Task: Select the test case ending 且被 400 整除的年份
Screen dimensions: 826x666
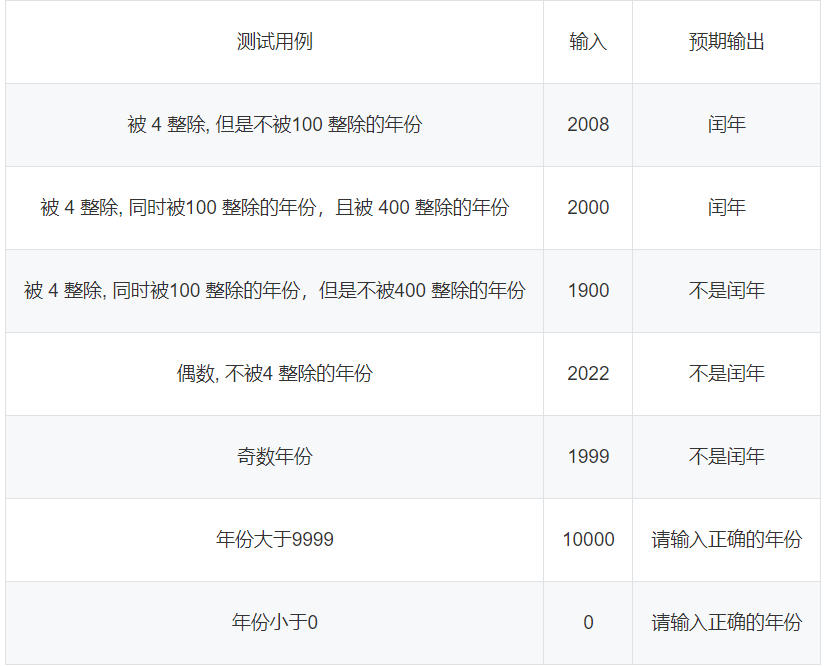Action: coord(274,208)
